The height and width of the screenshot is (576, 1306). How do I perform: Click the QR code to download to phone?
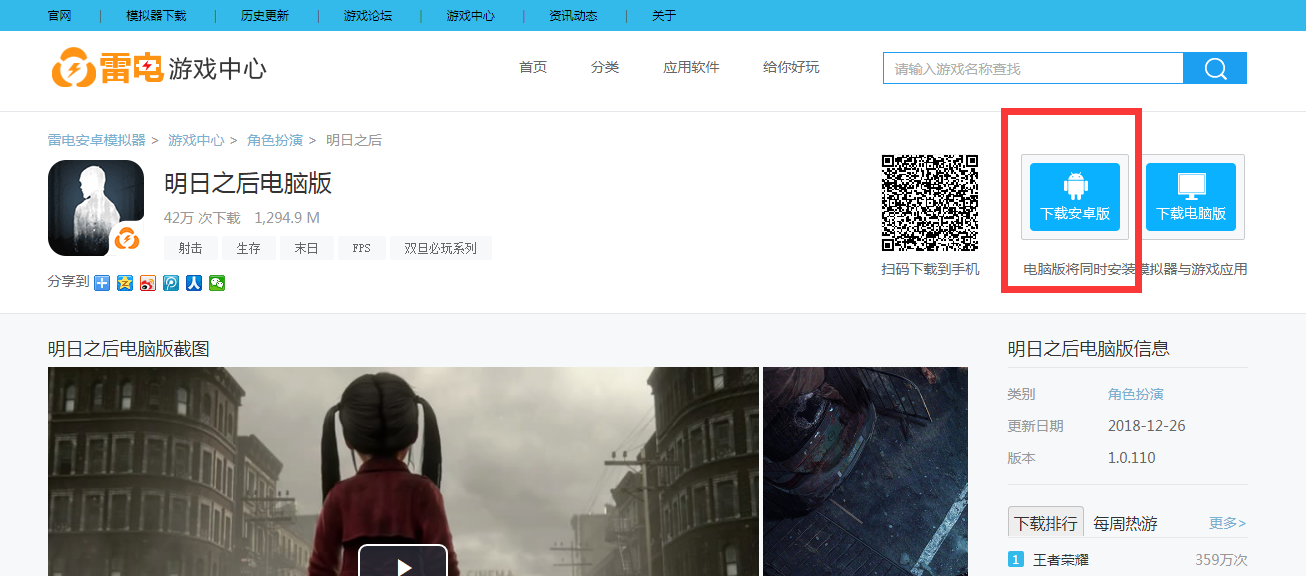click(929, 205)
